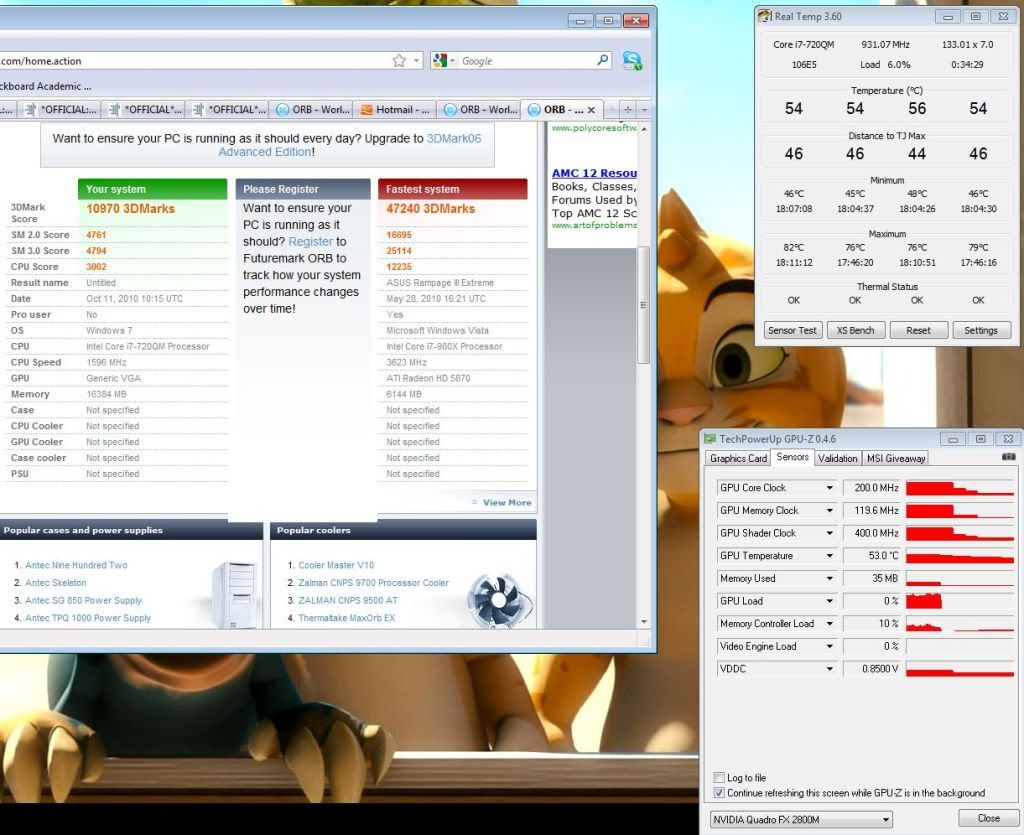Open address bar history dropdown arrow

click(416, 61)
